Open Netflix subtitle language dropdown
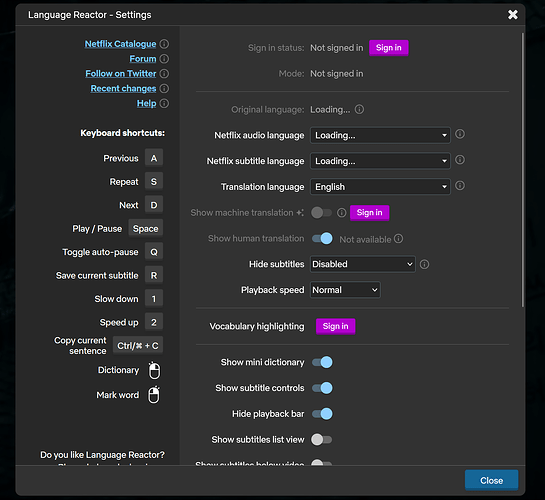Image resolution: width=545 pixels, height=500 pixels. (380, 161)
